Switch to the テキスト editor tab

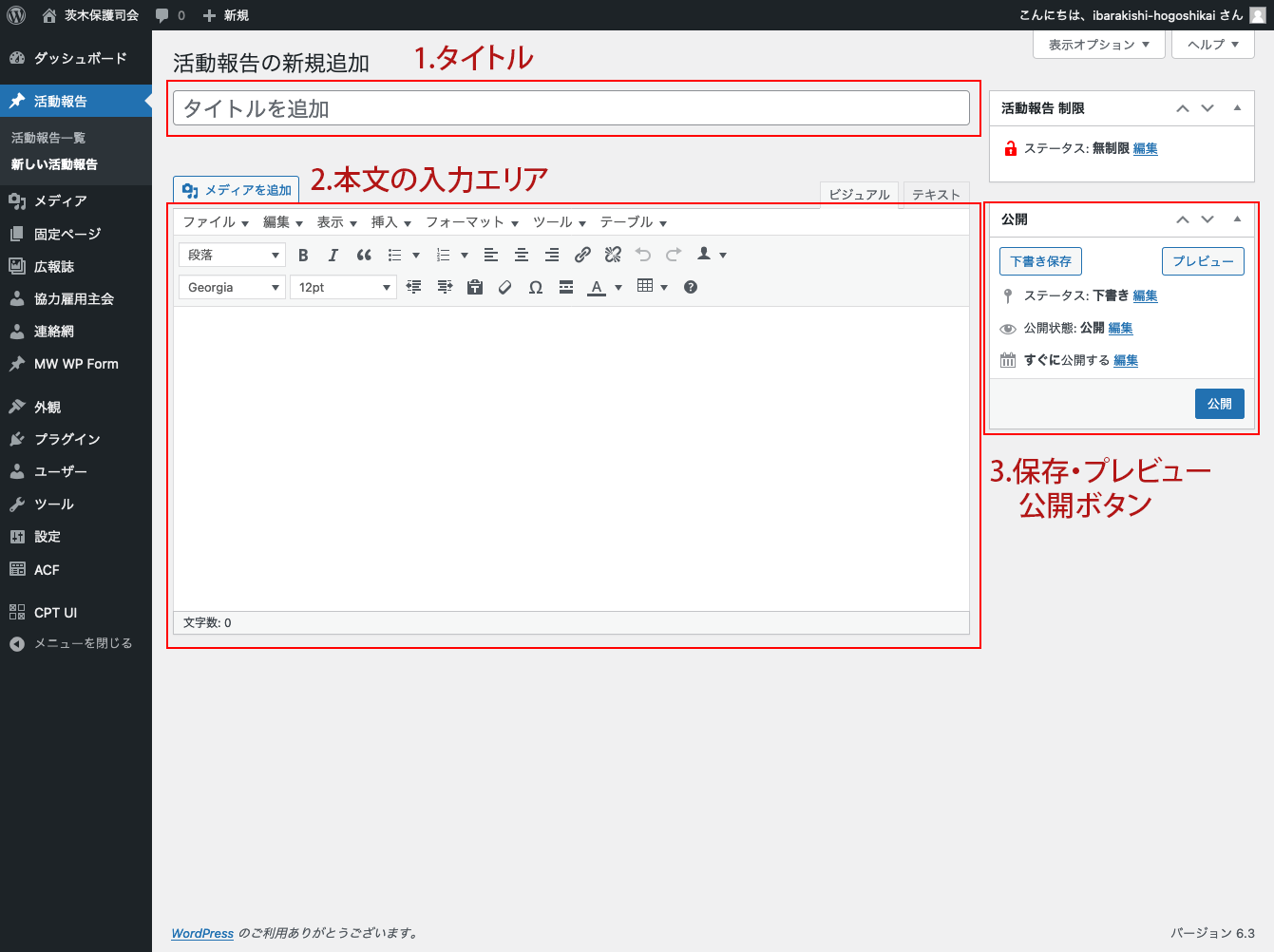point(936,194)
